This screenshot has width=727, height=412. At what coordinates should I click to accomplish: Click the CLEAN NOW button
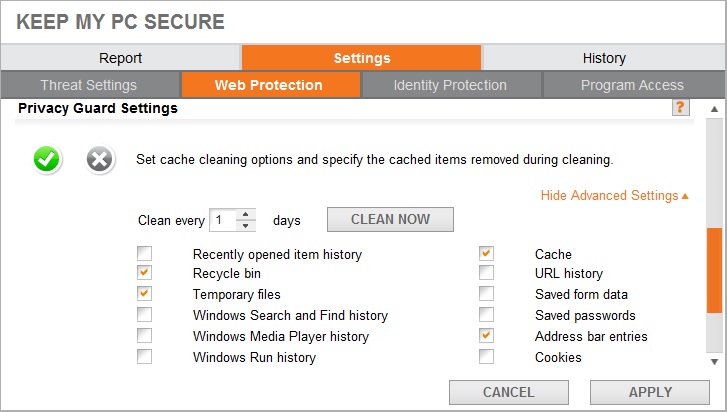click(390, 219)
